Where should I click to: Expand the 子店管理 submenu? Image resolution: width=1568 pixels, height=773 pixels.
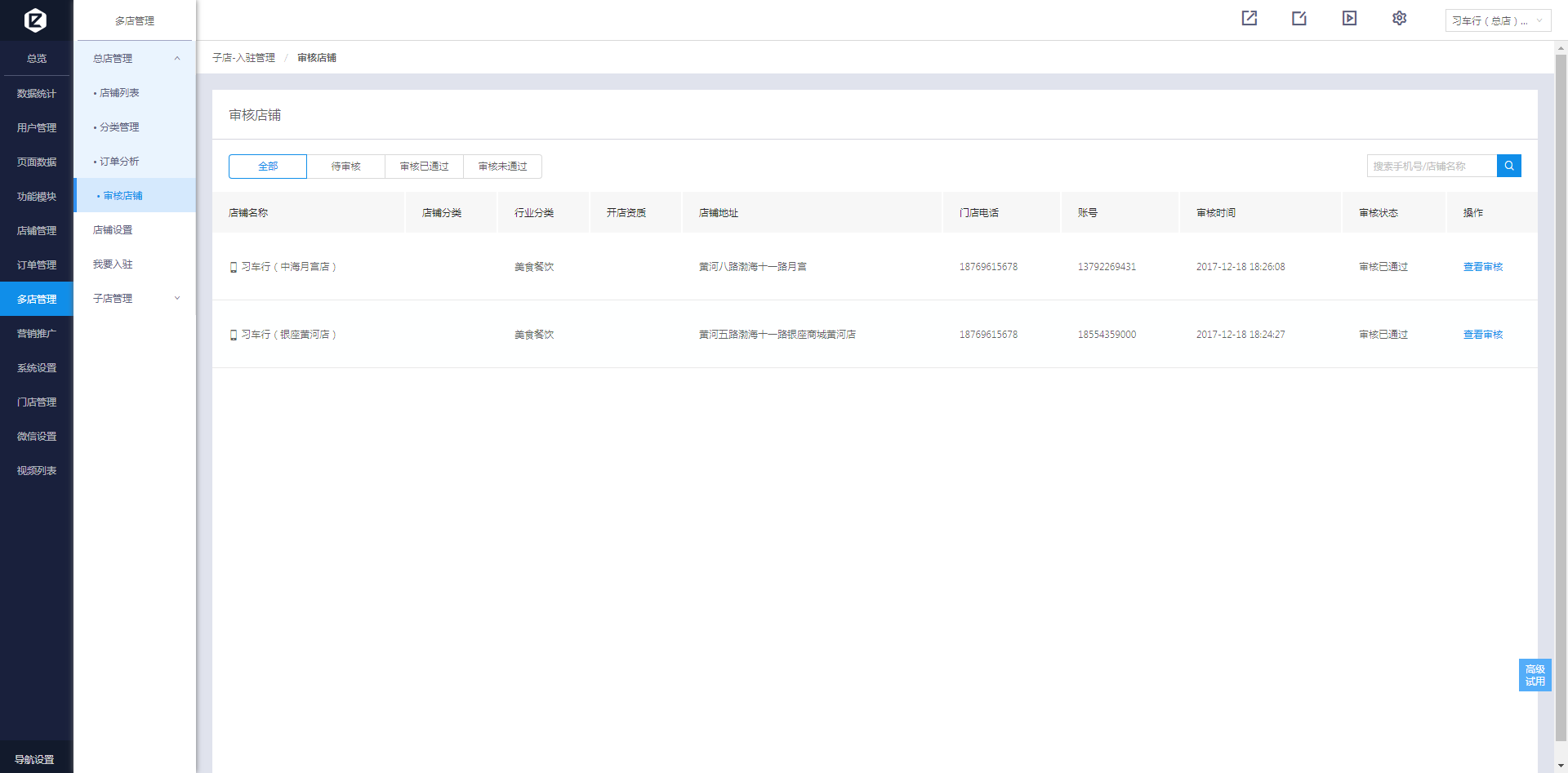click(x=176, y=298)
